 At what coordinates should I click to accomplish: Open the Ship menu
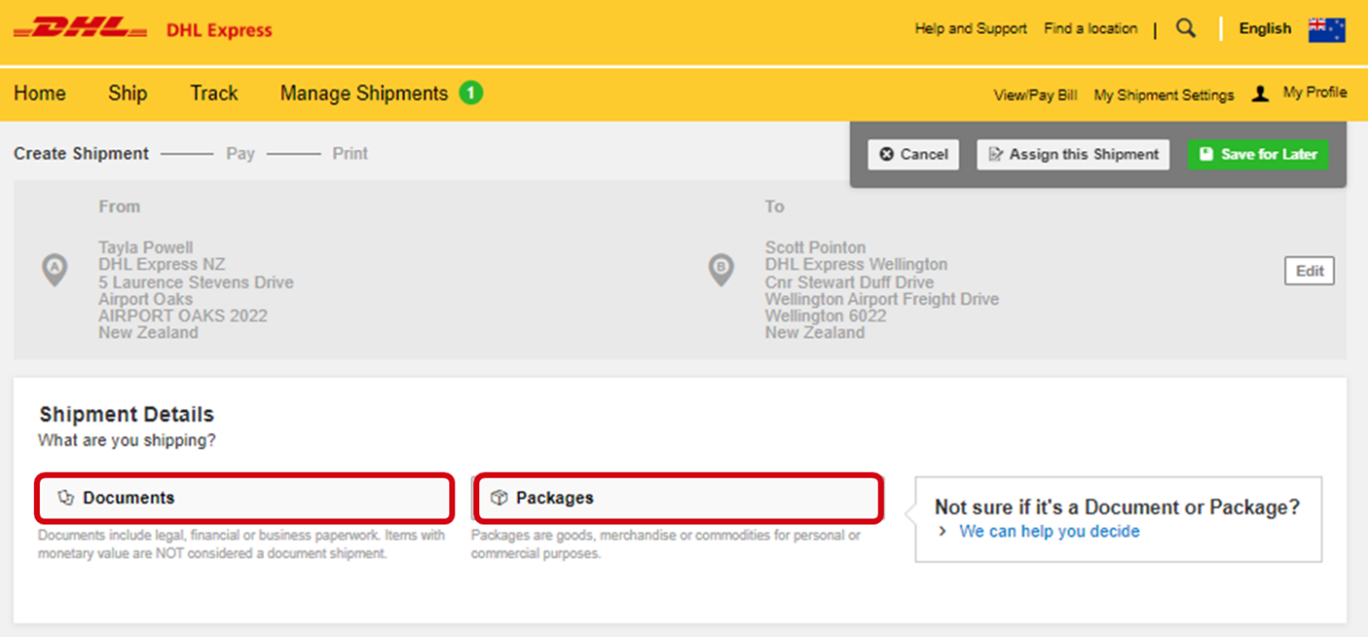coord(128,93)
